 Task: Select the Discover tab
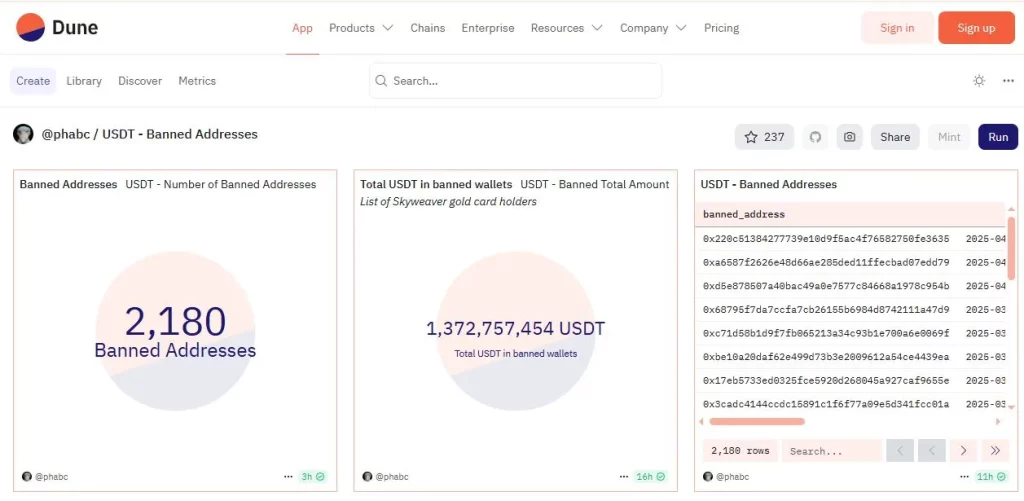[x=140, y=81]
